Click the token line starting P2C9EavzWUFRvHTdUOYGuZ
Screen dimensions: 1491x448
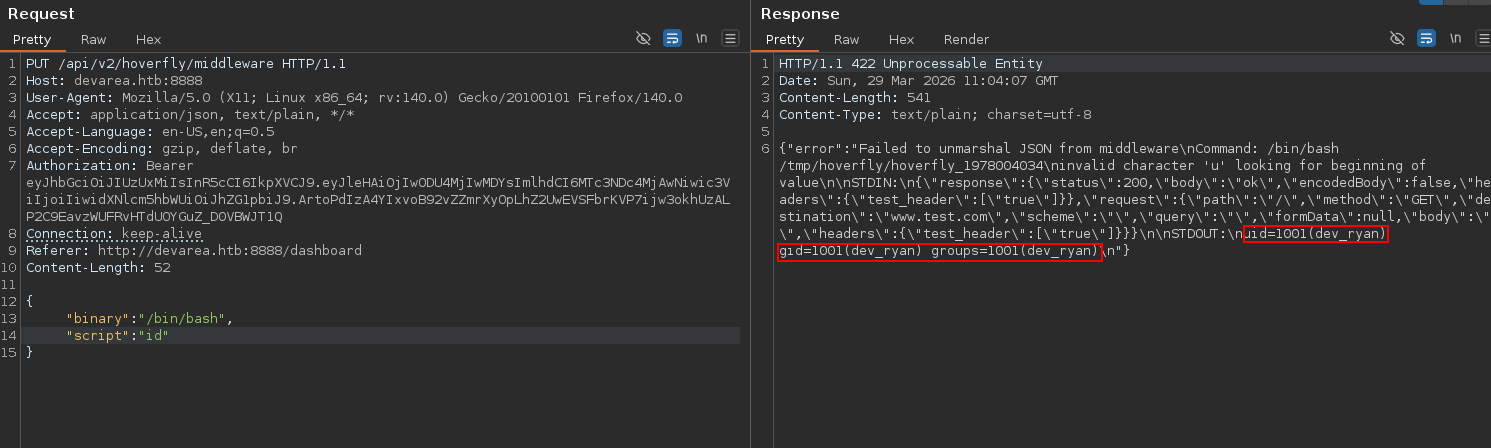(x=154, y=217)
